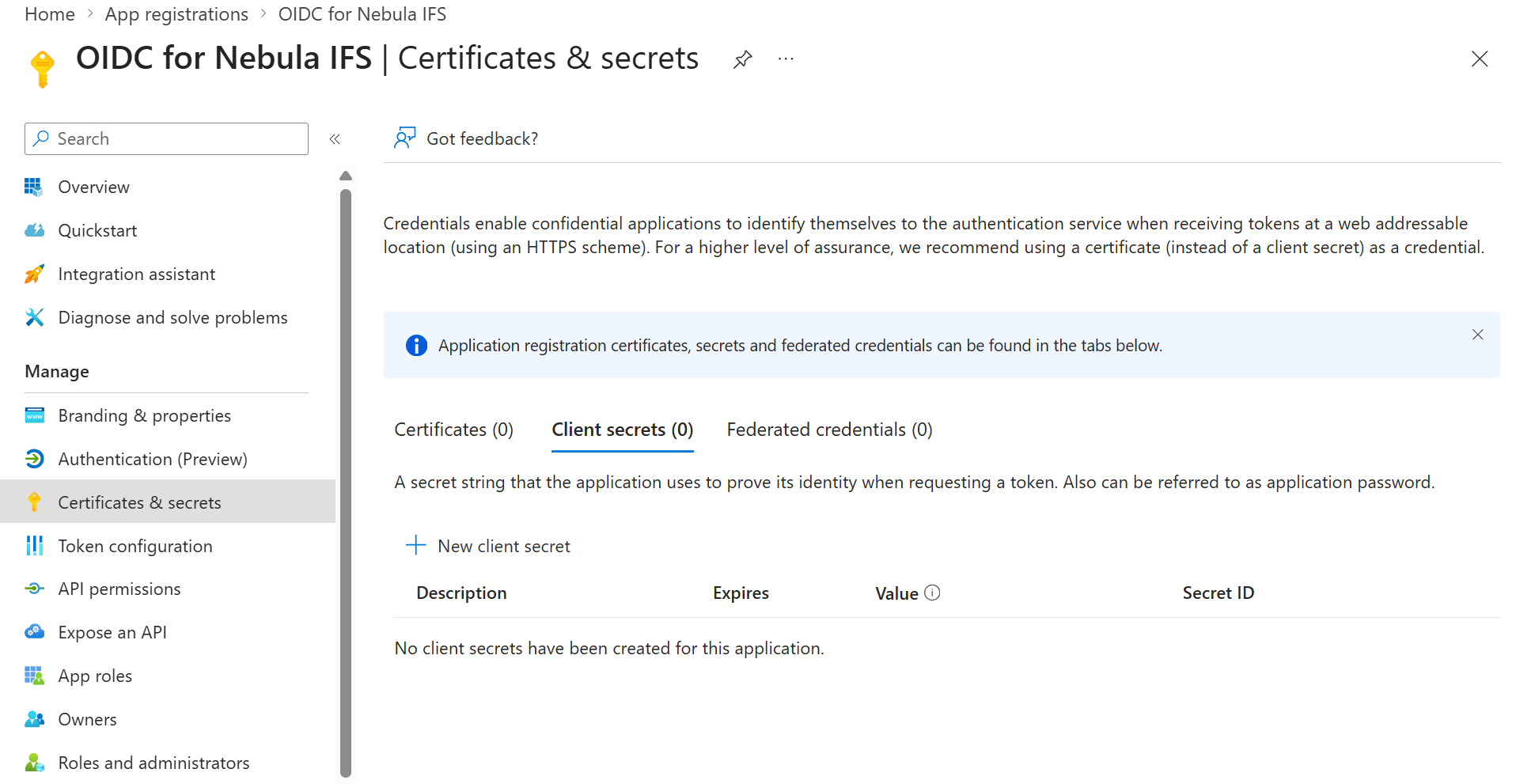1516x784 pixels.
Task: Navigate to Authentication (Preview)
Action: click(x=153, y=459)
